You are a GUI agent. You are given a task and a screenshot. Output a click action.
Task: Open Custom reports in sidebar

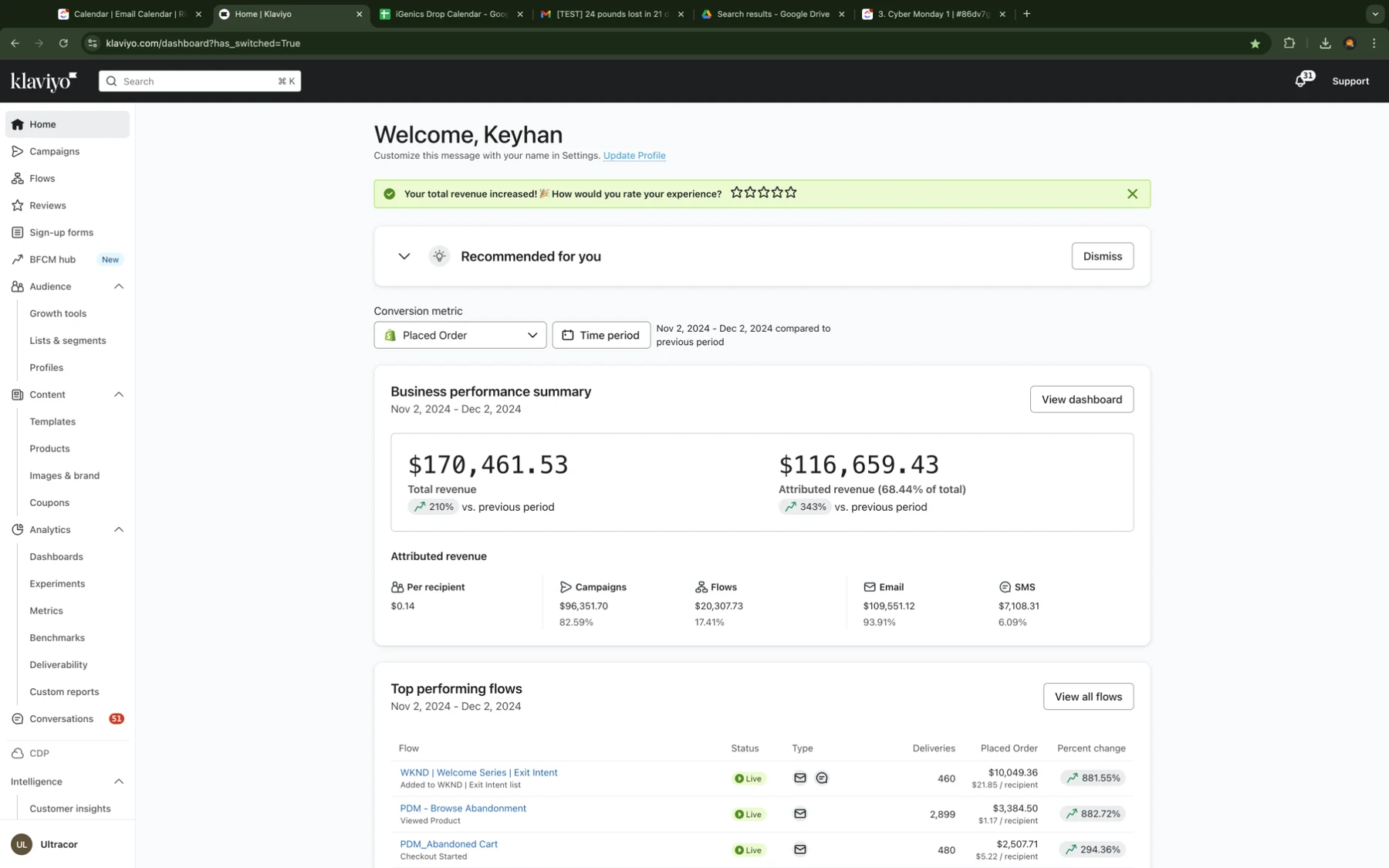point(64,691)
